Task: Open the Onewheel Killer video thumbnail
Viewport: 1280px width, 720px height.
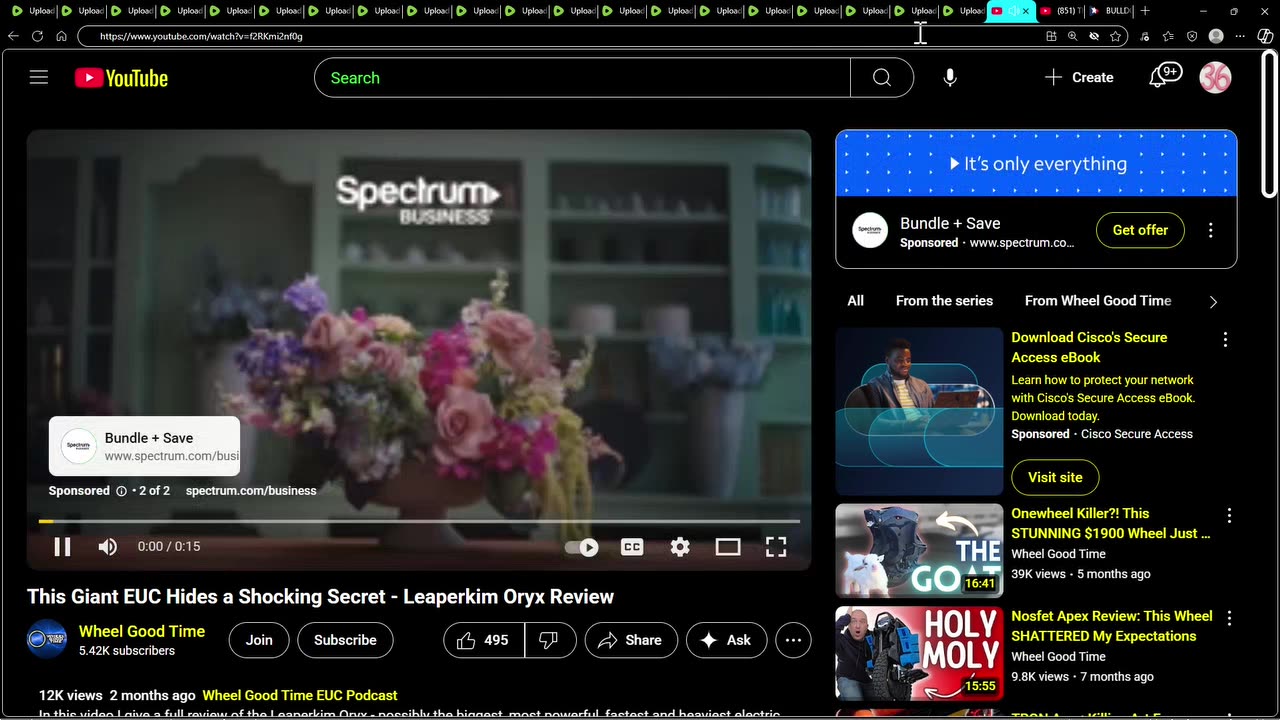Action: [919, 551]
